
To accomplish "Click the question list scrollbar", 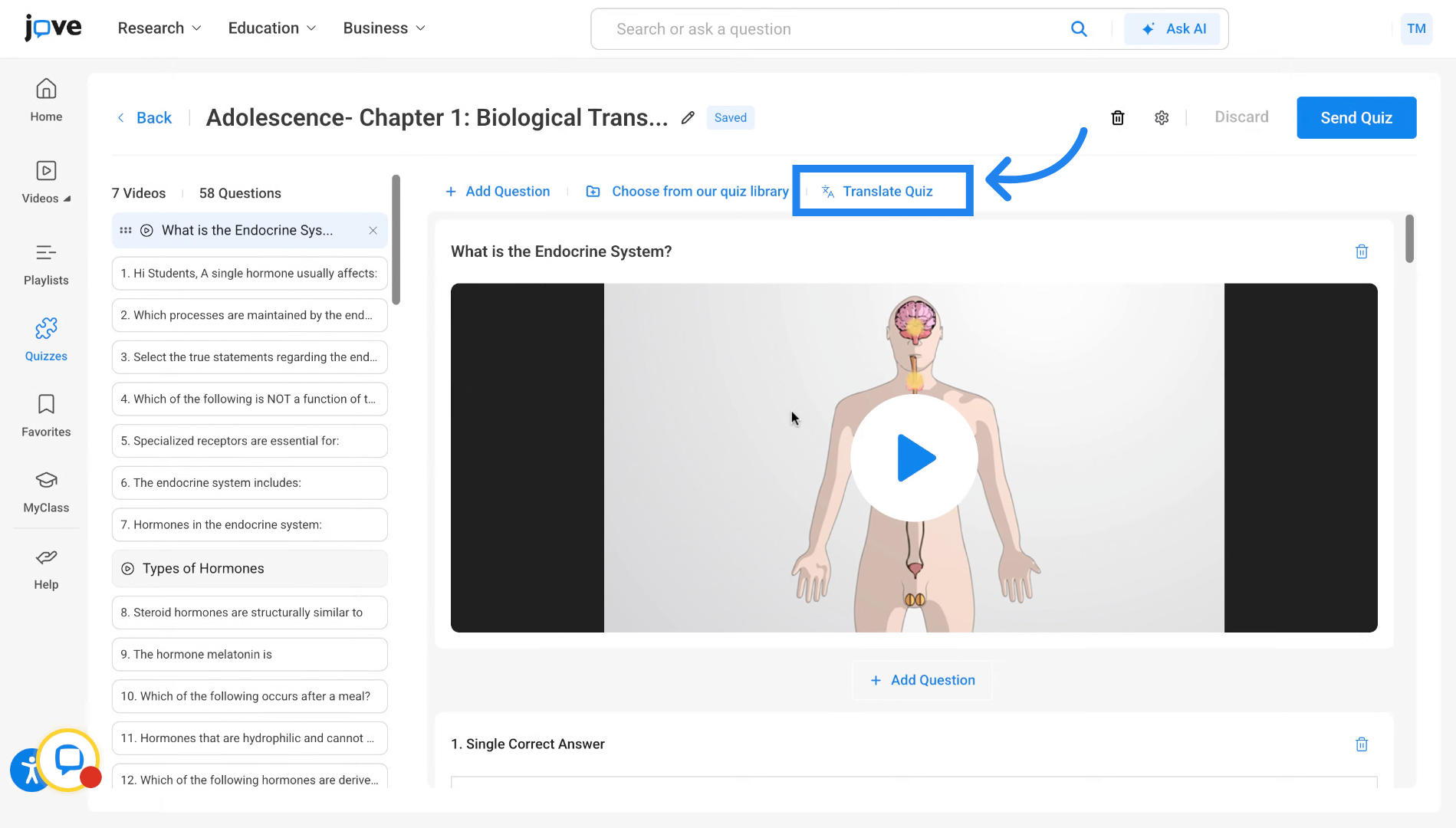I will click(x=396, y=239).
